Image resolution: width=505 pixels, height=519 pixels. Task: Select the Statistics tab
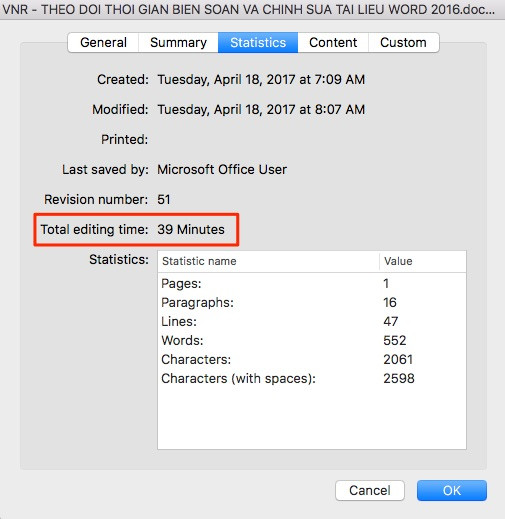click(x=258, y=43)
